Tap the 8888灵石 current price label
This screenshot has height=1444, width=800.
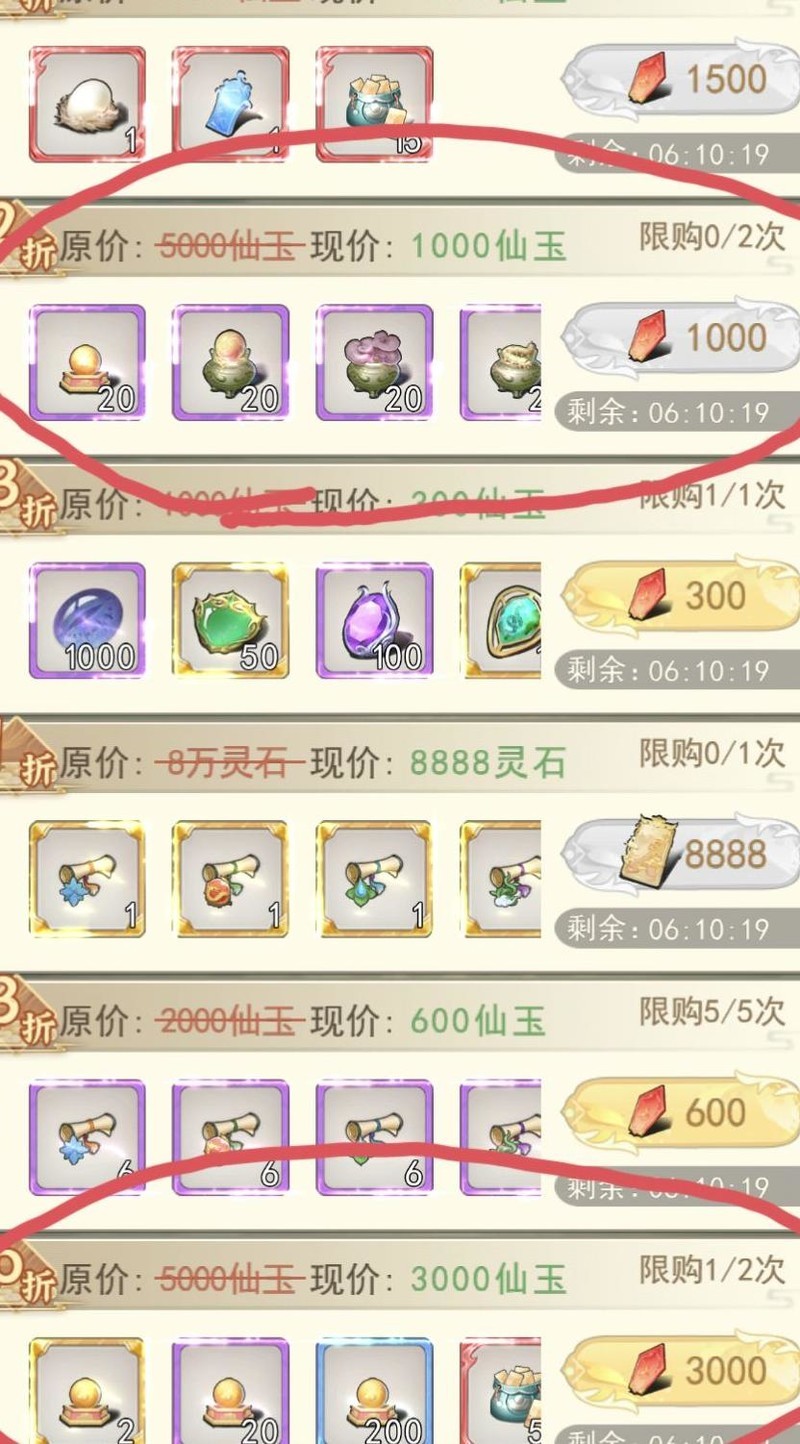[x=488, y=763]
